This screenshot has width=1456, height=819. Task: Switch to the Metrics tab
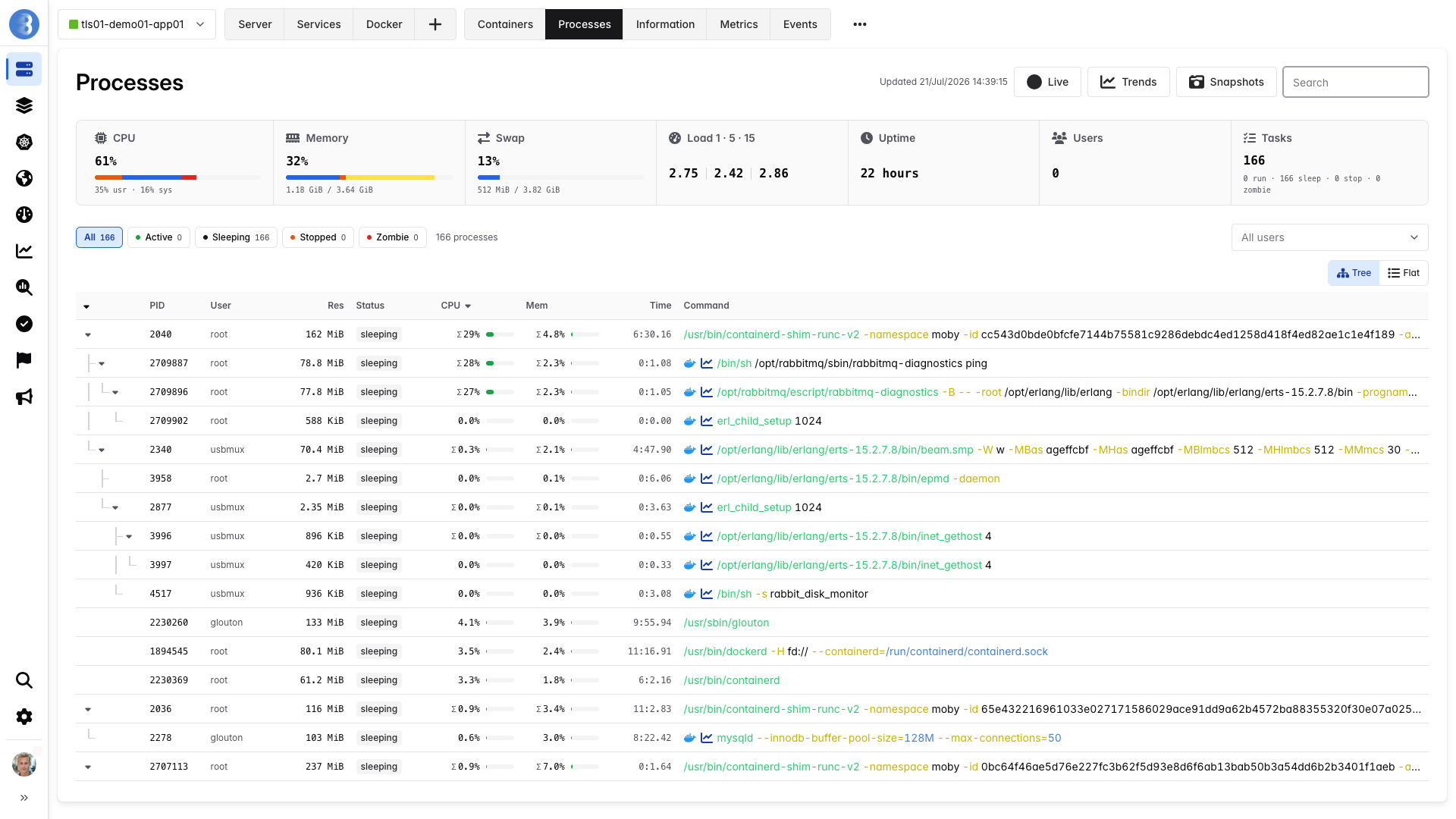(739, 24)
